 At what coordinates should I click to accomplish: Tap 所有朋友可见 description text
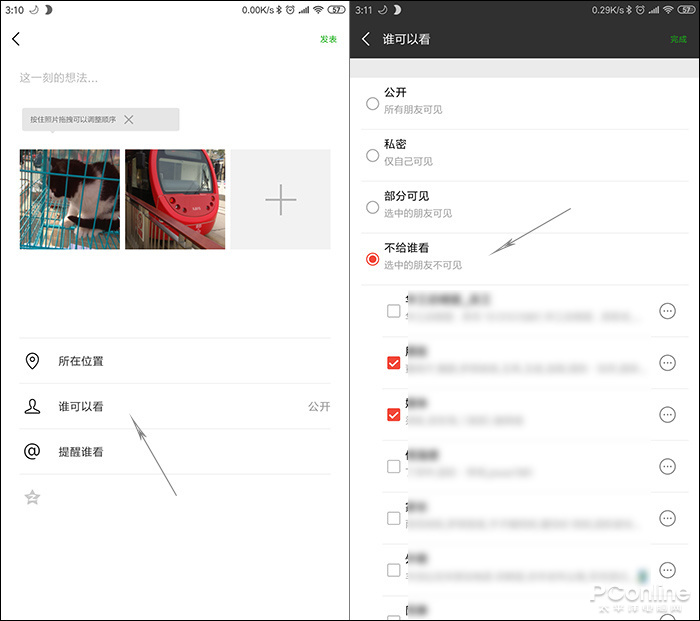pos(413,109)
